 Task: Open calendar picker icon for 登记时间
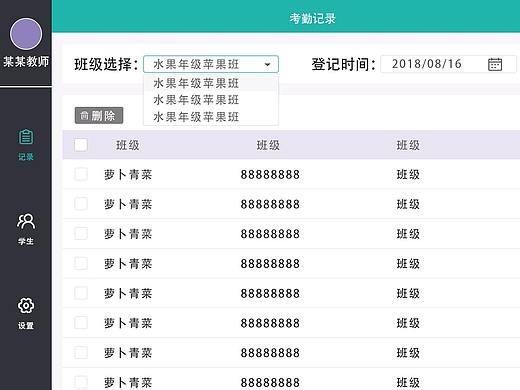[x=495, y=64]
